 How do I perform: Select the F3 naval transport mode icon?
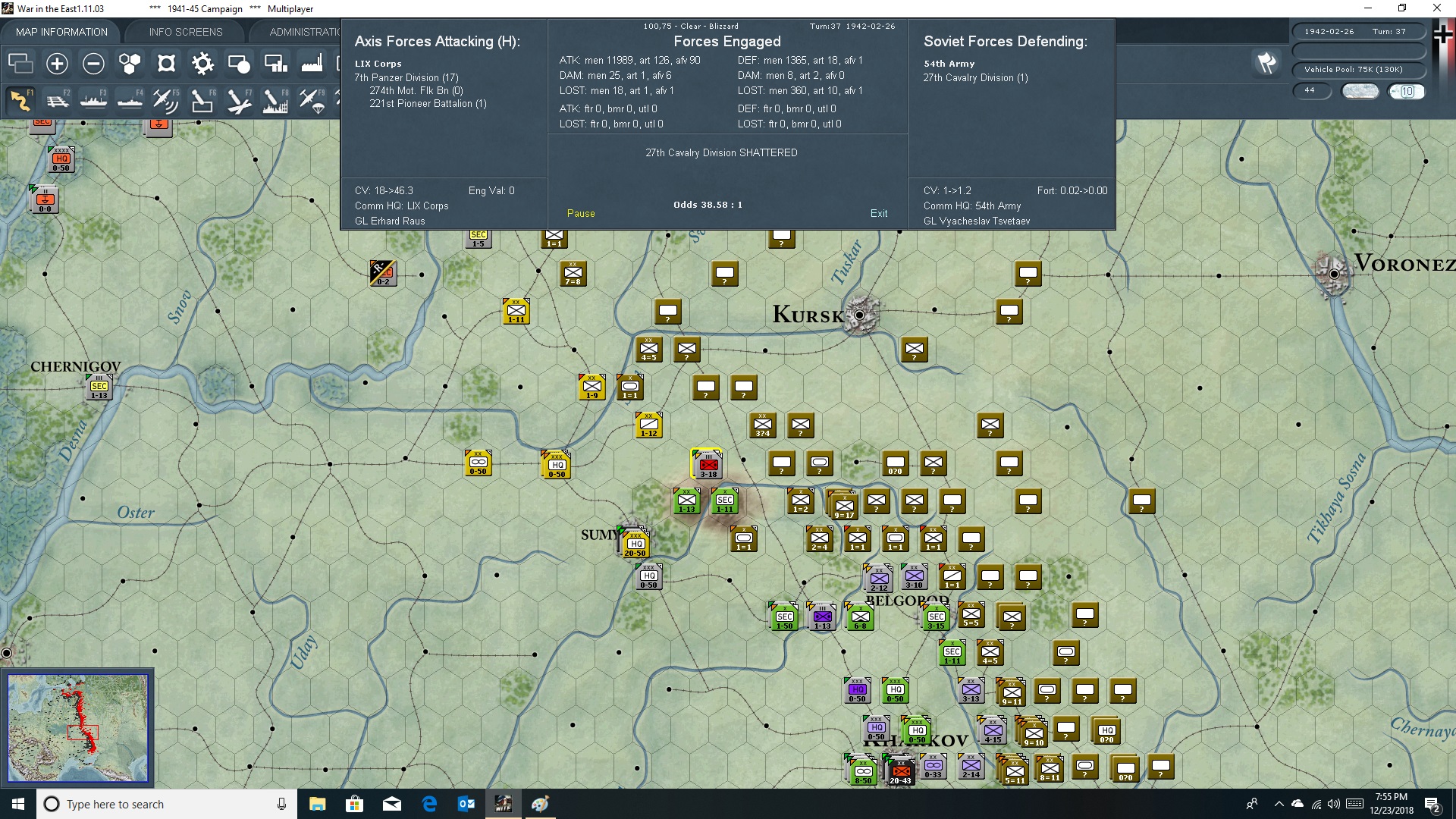click(x=93, y=101)
